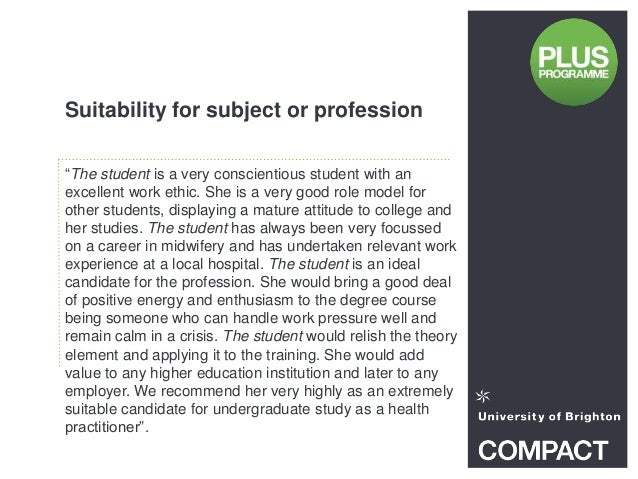This screenshot has height=479, width=638.
Task: Click the word "practitioner" on the last line
Action: pyautogui.click(x=103, y=427)
